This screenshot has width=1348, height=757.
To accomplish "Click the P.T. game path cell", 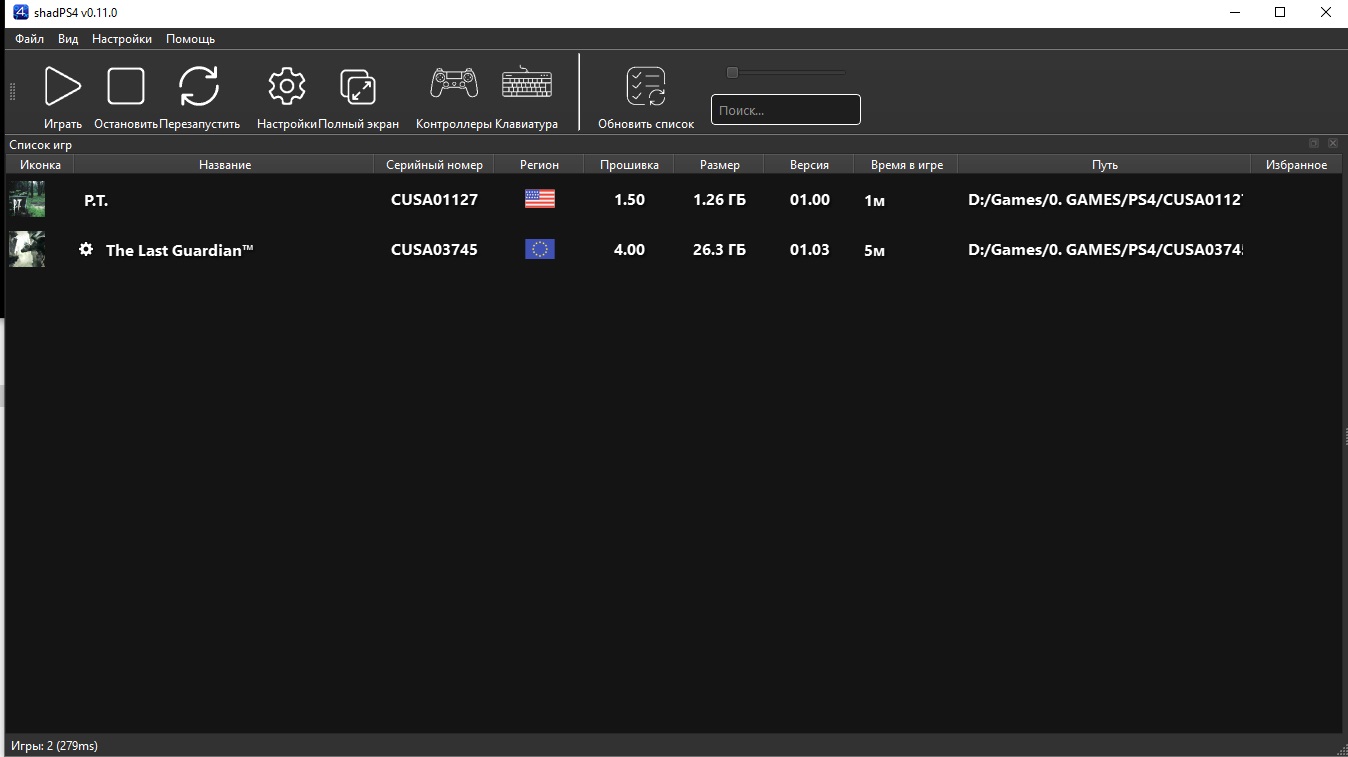I will pos(1105,199).
